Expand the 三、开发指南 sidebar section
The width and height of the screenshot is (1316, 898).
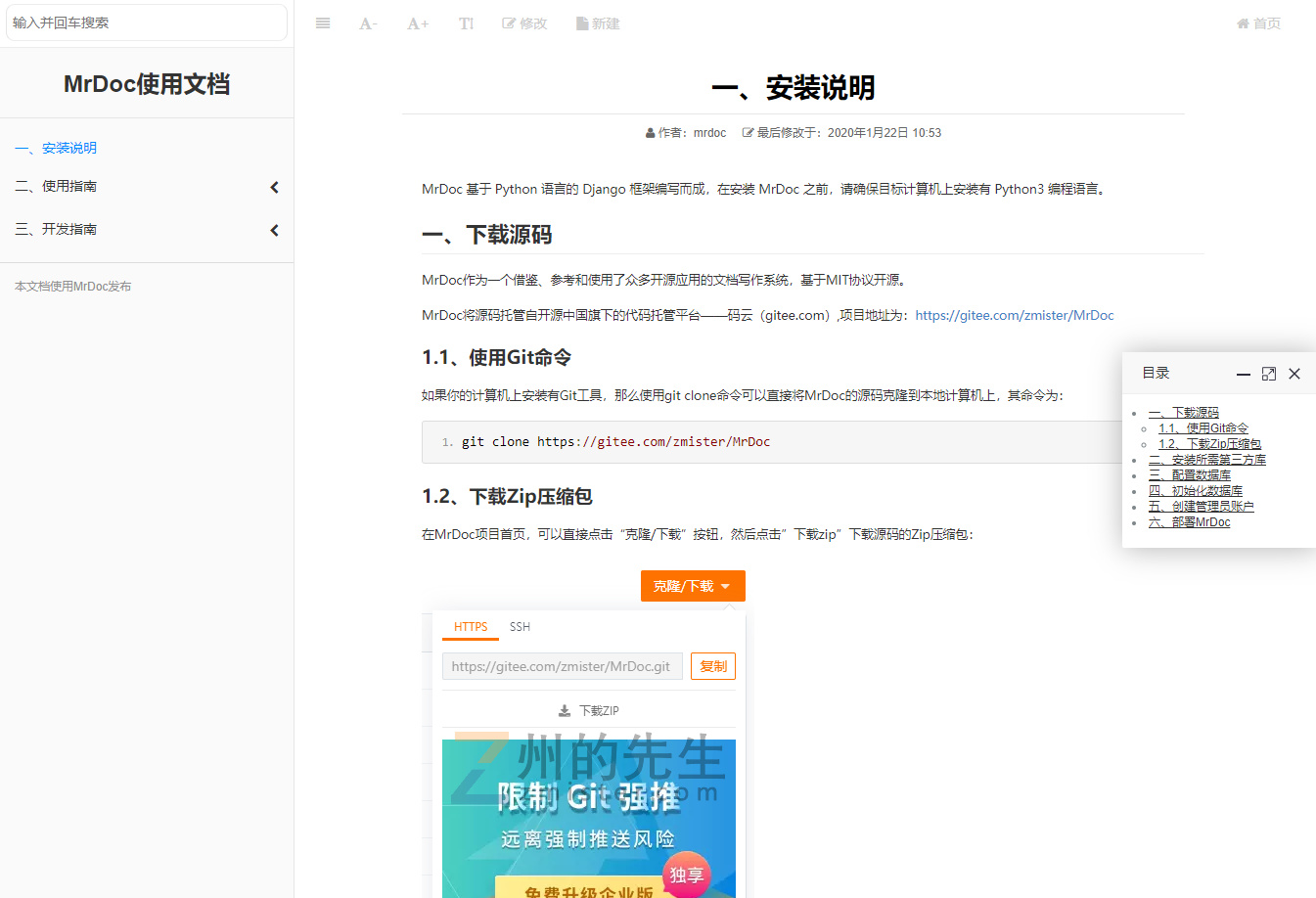tap(274, 230)
